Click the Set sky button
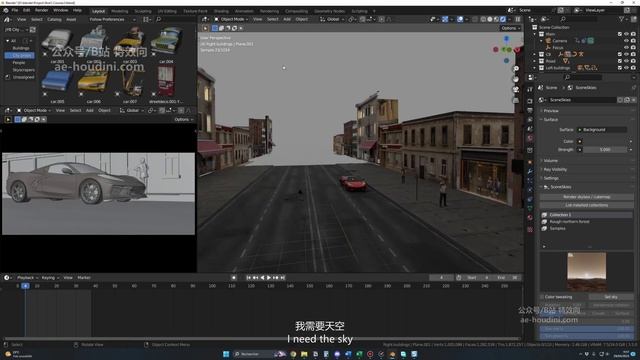The image size is (640, 360). coord(611,297)
